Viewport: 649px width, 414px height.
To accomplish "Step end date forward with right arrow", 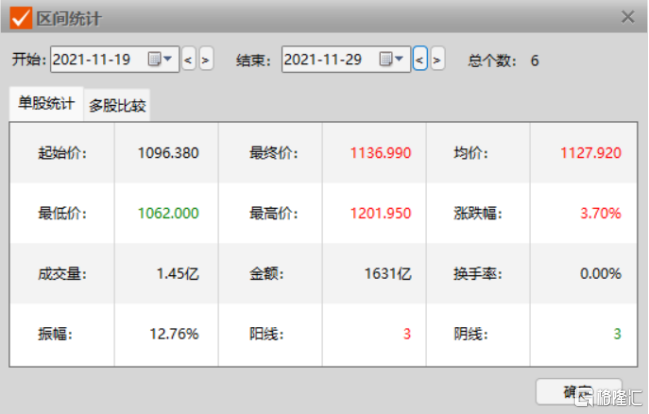I will tap(438, 60).
